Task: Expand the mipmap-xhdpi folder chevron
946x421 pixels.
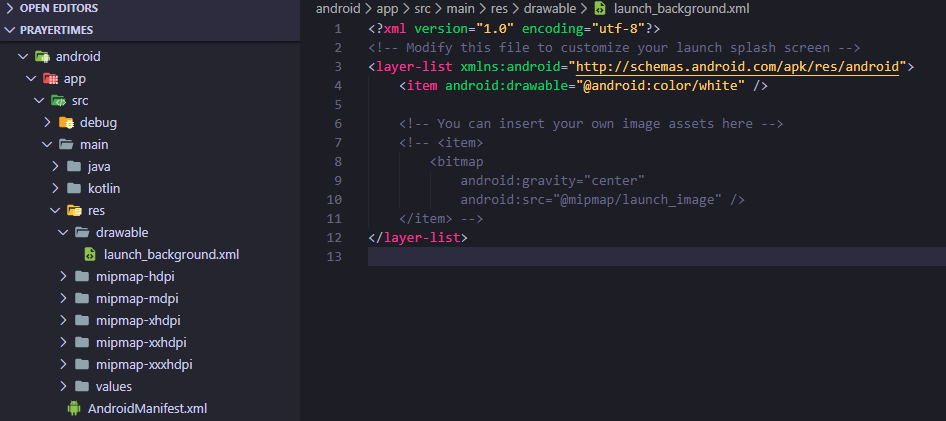Action: pyautogui.click(x=63, y=320)
